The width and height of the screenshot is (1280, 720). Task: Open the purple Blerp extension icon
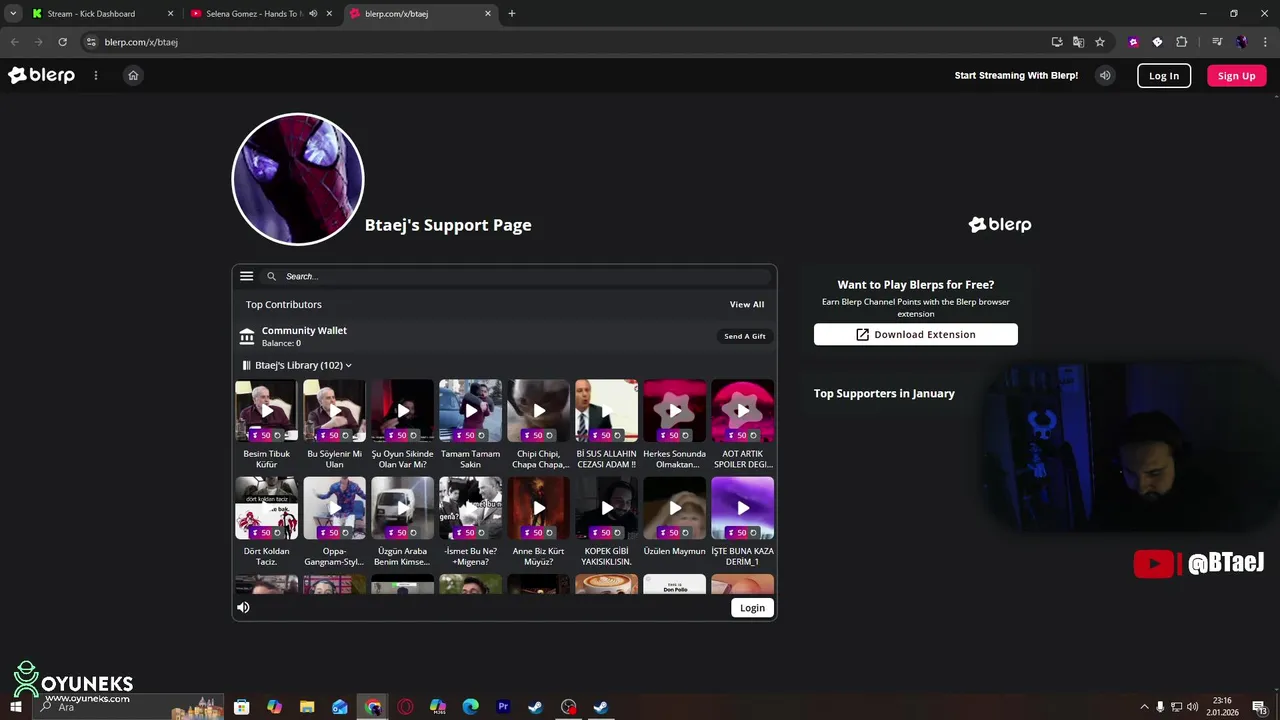tap(1133, 42)
